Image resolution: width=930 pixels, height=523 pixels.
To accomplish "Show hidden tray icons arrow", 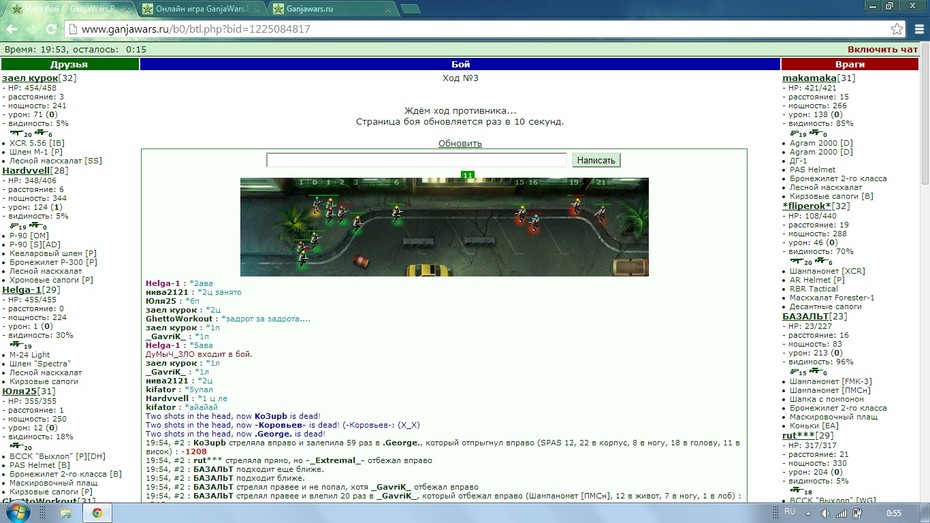I will coord(808,514).
